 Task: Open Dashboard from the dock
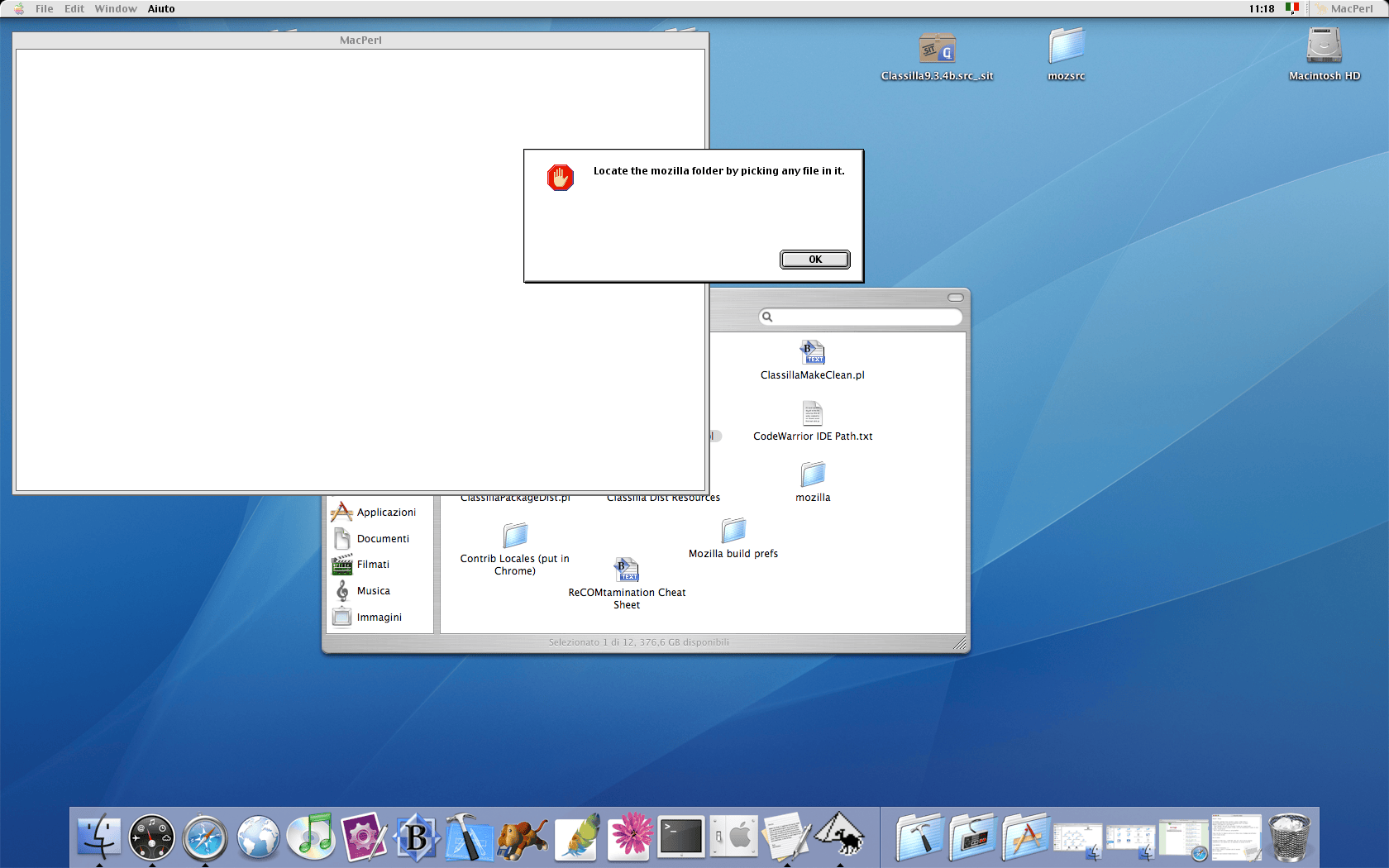pyautogui.click(x=152, y=837)
